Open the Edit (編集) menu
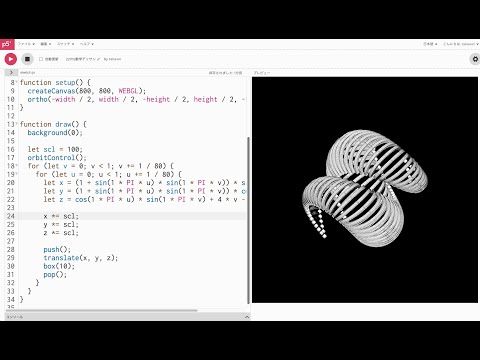Viewport: 480px width, 360px height. coord(46,44)
